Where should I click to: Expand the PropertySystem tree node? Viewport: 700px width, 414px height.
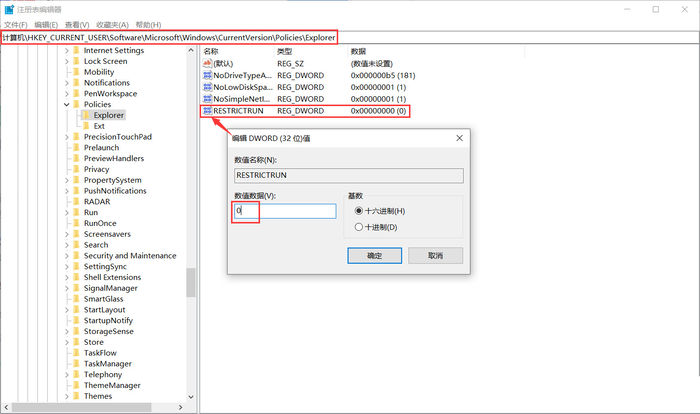(67, 180)
